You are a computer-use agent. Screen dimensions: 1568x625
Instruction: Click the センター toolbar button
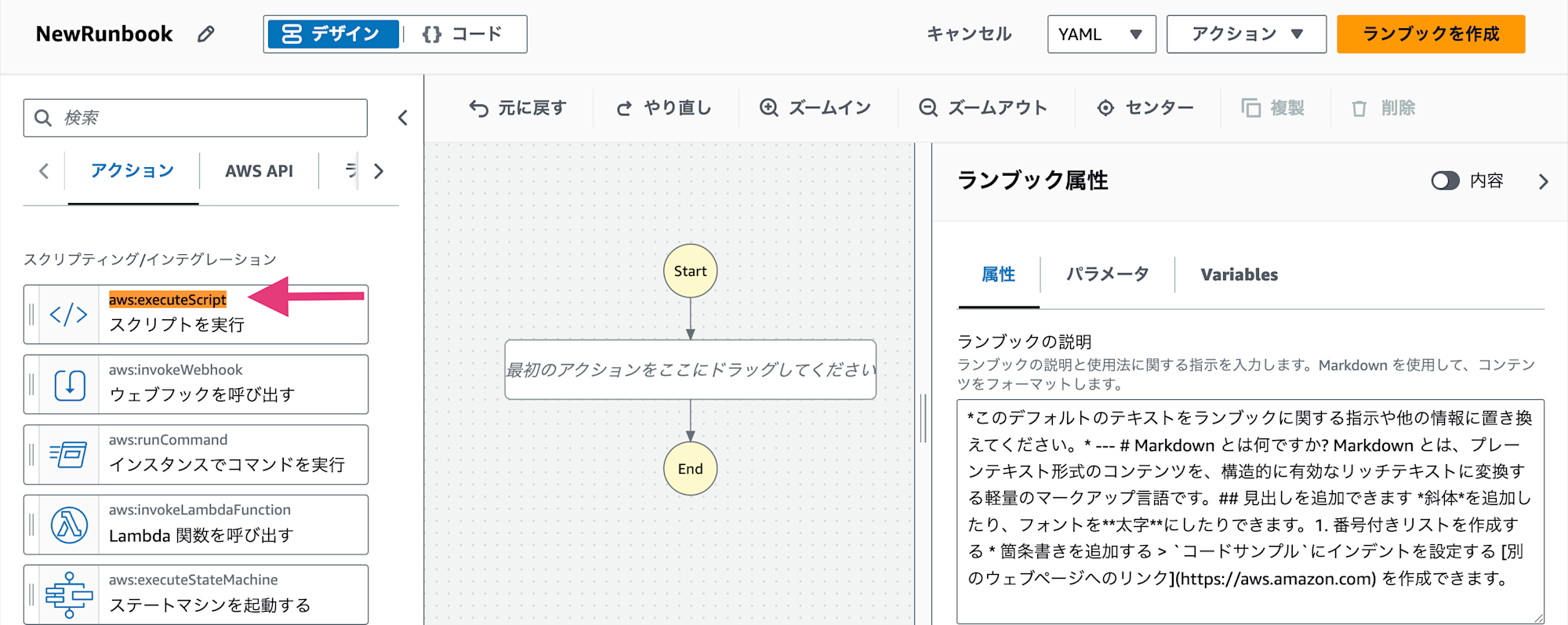pyautogui.click(x=1145, y=107)
